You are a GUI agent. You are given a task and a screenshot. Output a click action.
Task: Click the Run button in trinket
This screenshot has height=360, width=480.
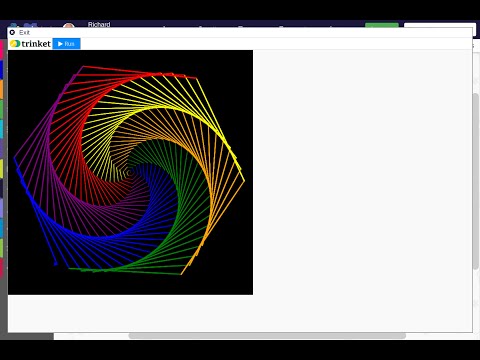(x=66, y=44)
